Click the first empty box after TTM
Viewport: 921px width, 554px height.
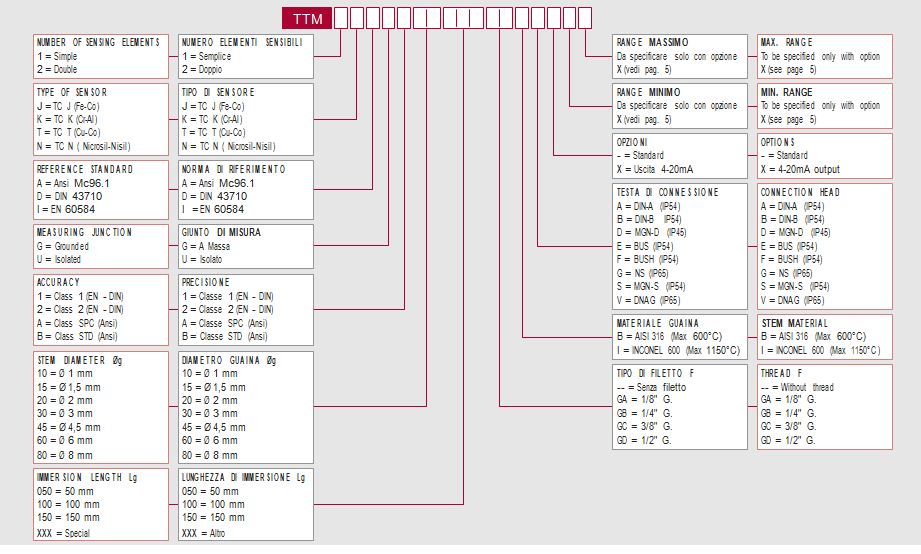341,17
